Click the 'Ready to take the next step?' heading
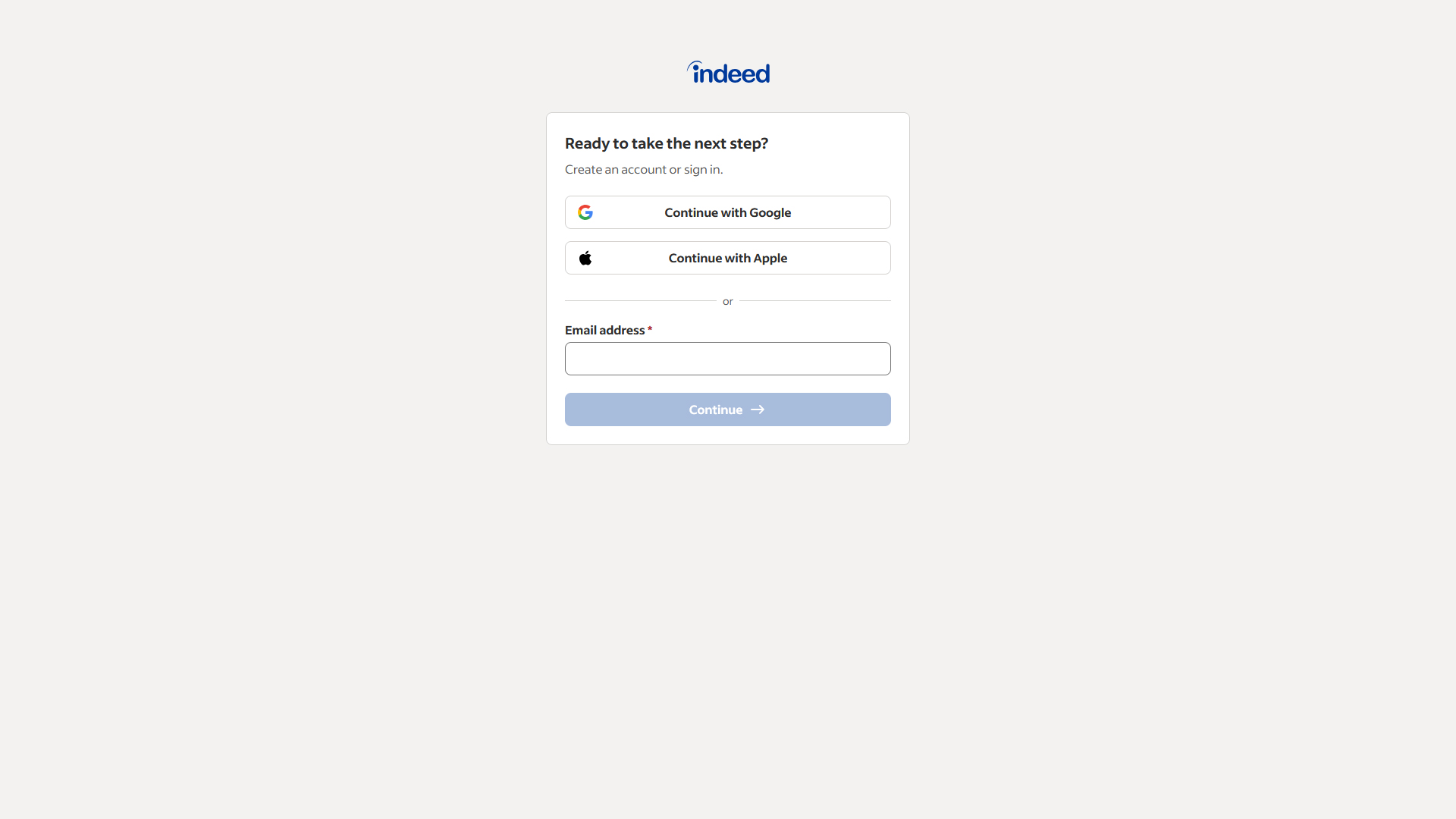 pos(667,143)
